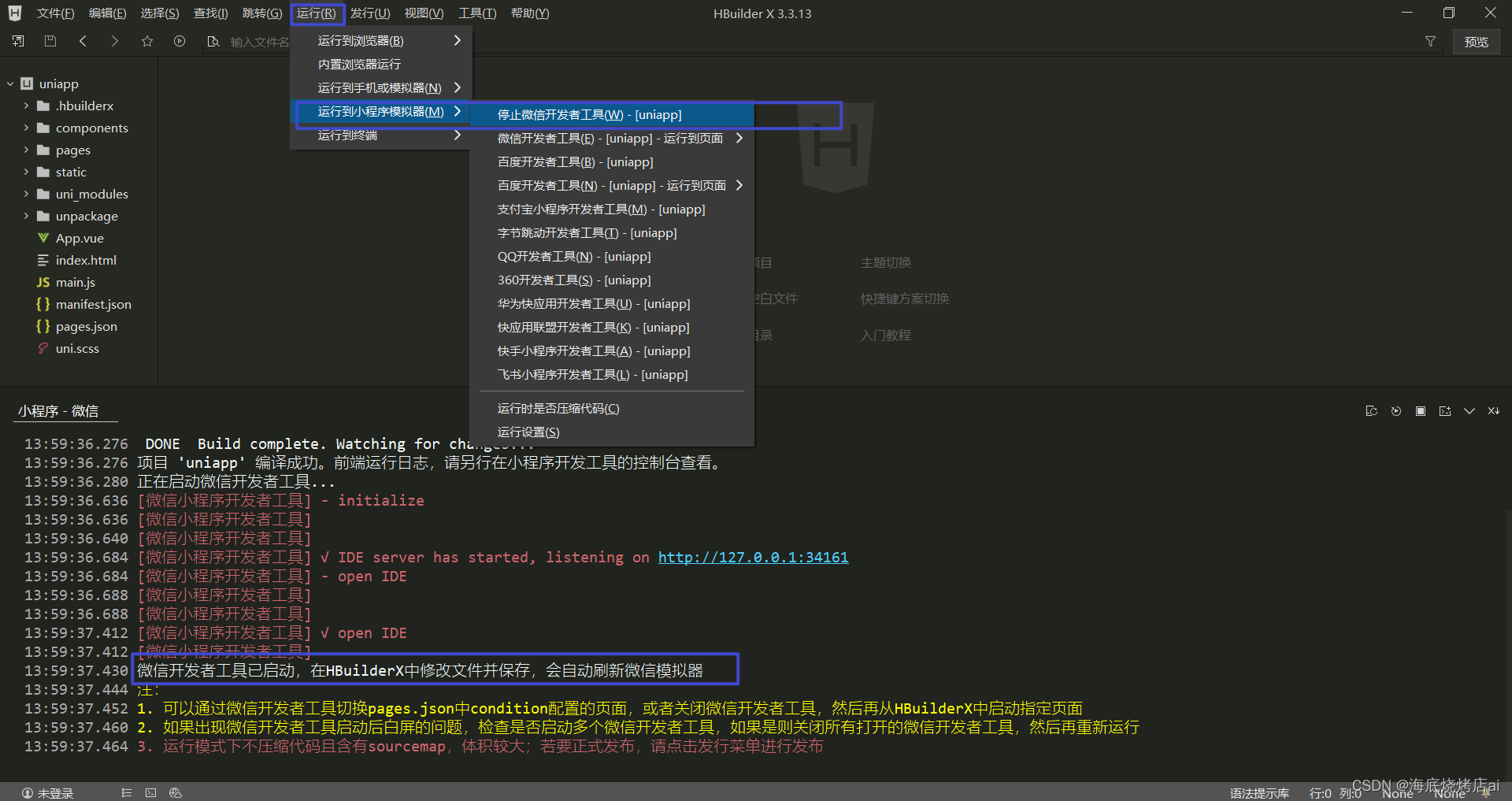1512x801 pixels.
Task: Click the star bookmark toolbar icon
Action: pos(147,41)
